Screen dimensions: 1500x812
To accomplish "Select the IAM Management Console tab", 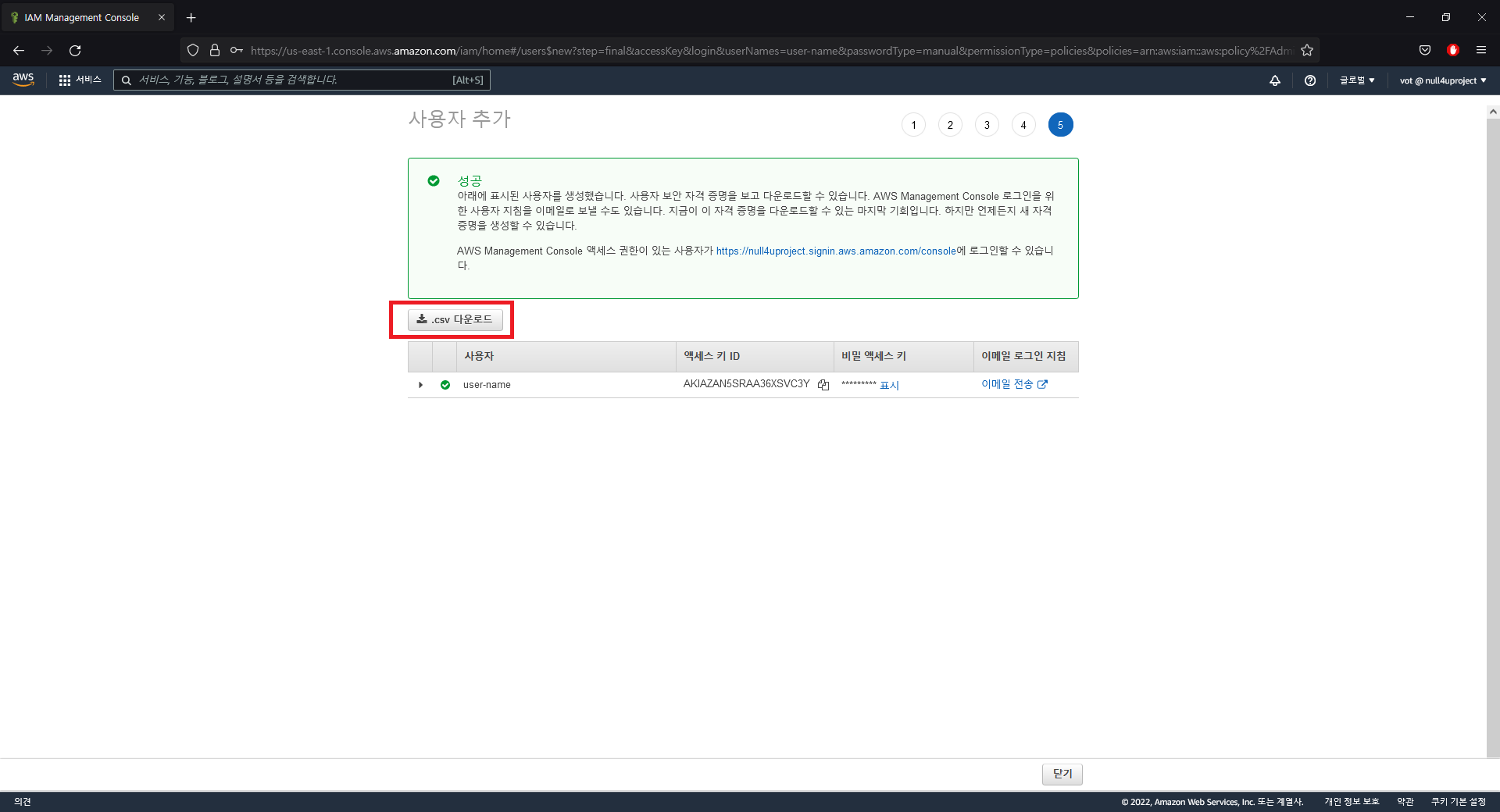I will [x=87, y=17].
